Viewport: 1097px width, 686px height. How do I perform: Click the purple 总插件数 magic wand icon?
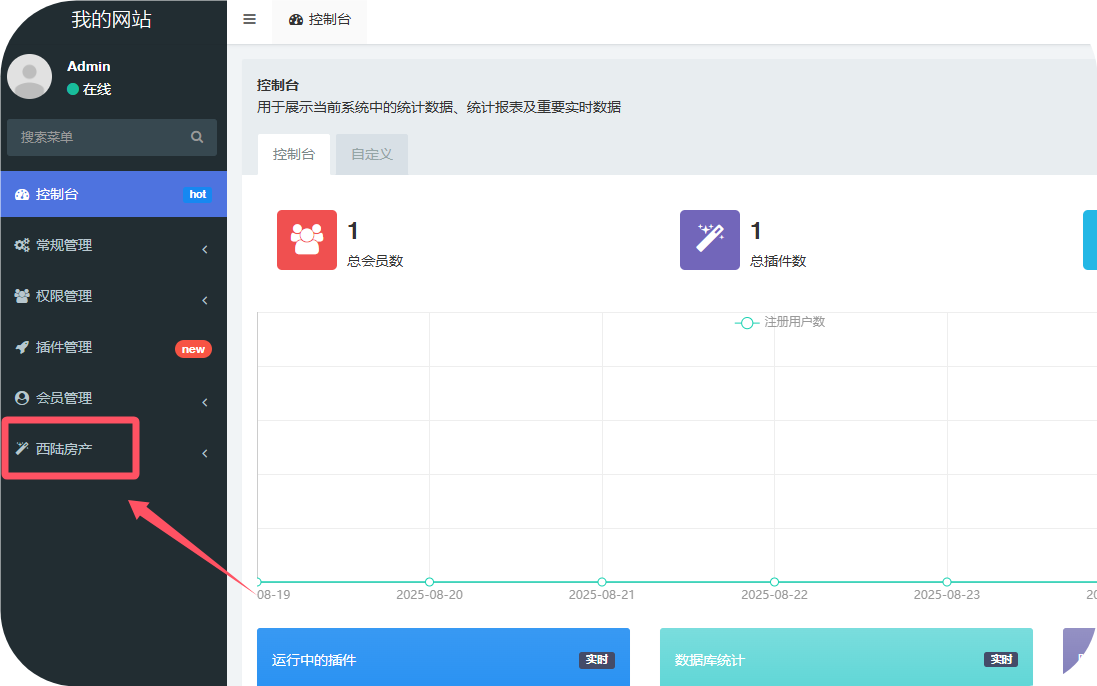point(710,240)
